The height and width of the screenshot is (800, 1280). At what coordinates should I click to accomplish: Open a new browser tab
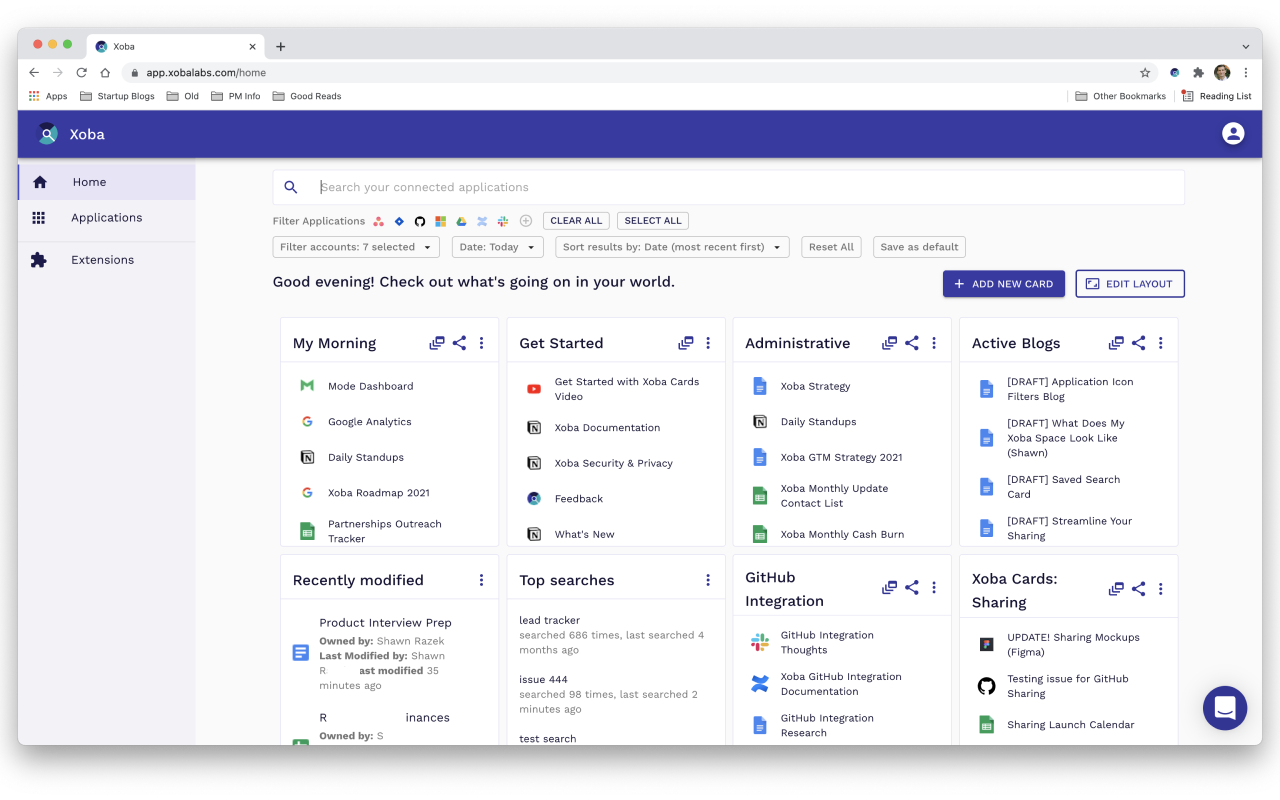[x=281, y=47]
